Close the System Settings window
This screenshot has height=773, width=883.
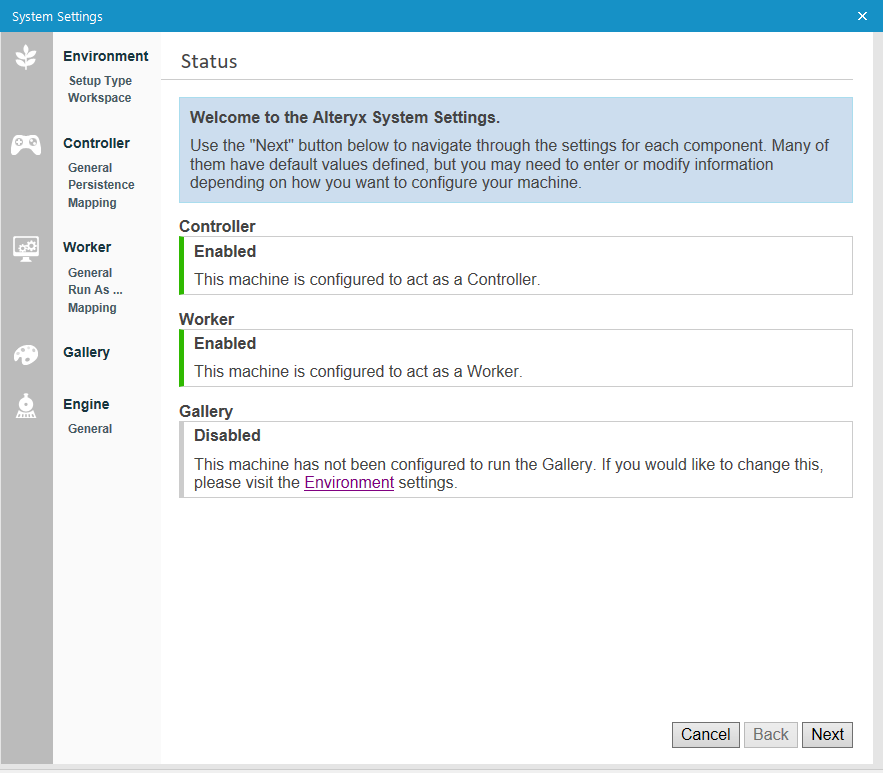point(862,16)
